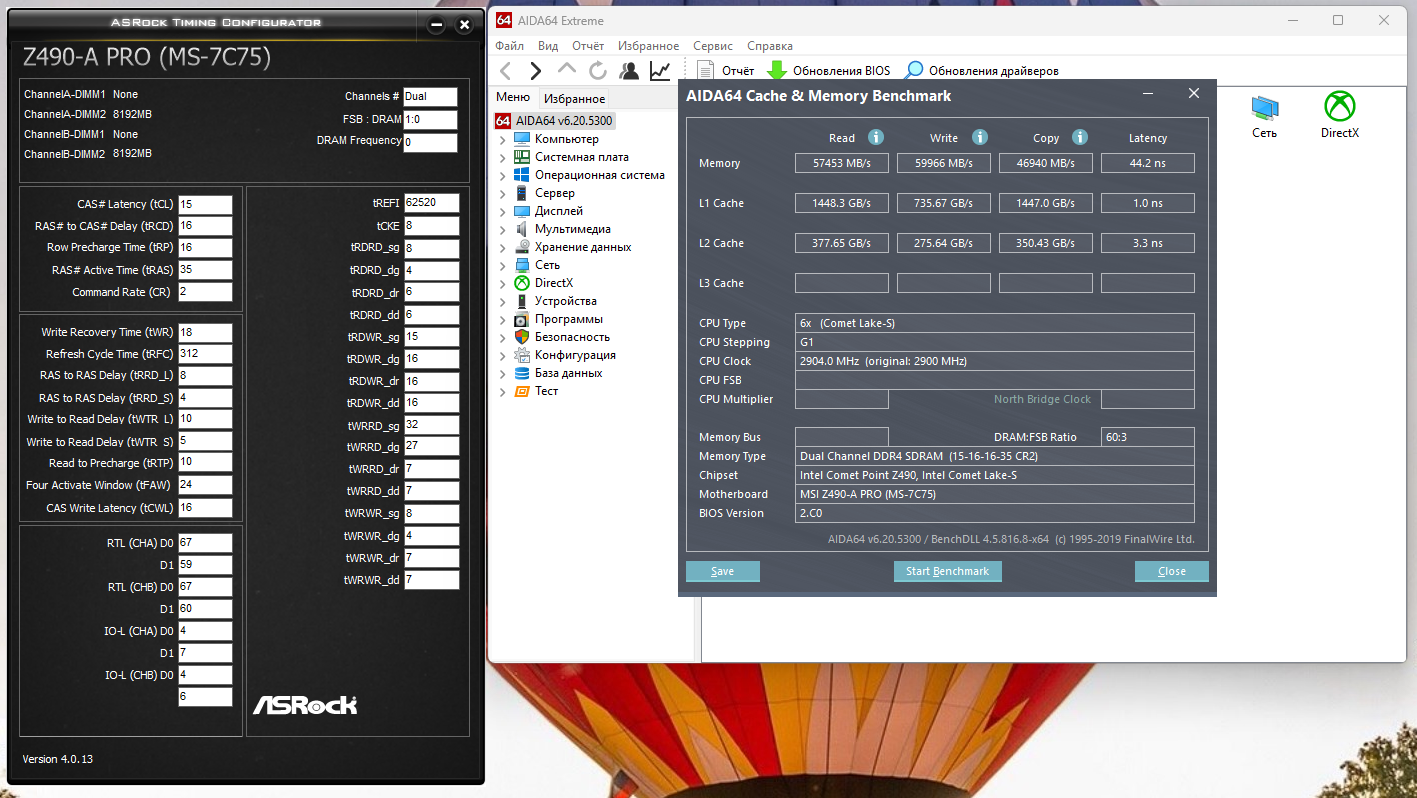The image size is (1417, 798).
Task: Open the Избранное menu in menu bar
Action: (x=648, y=46)
